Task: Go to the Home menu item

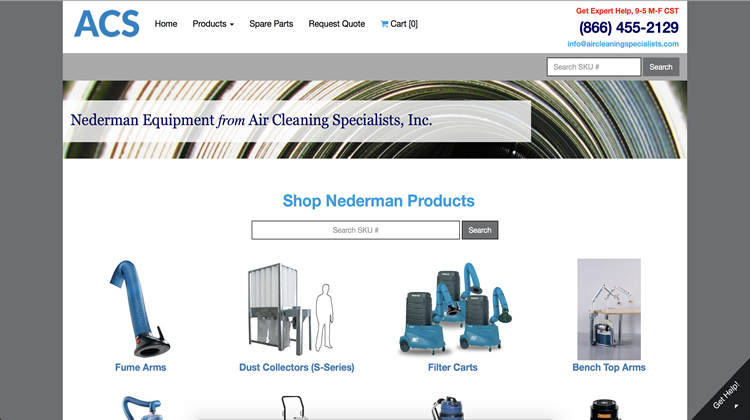Action: [x=166, y=24]
